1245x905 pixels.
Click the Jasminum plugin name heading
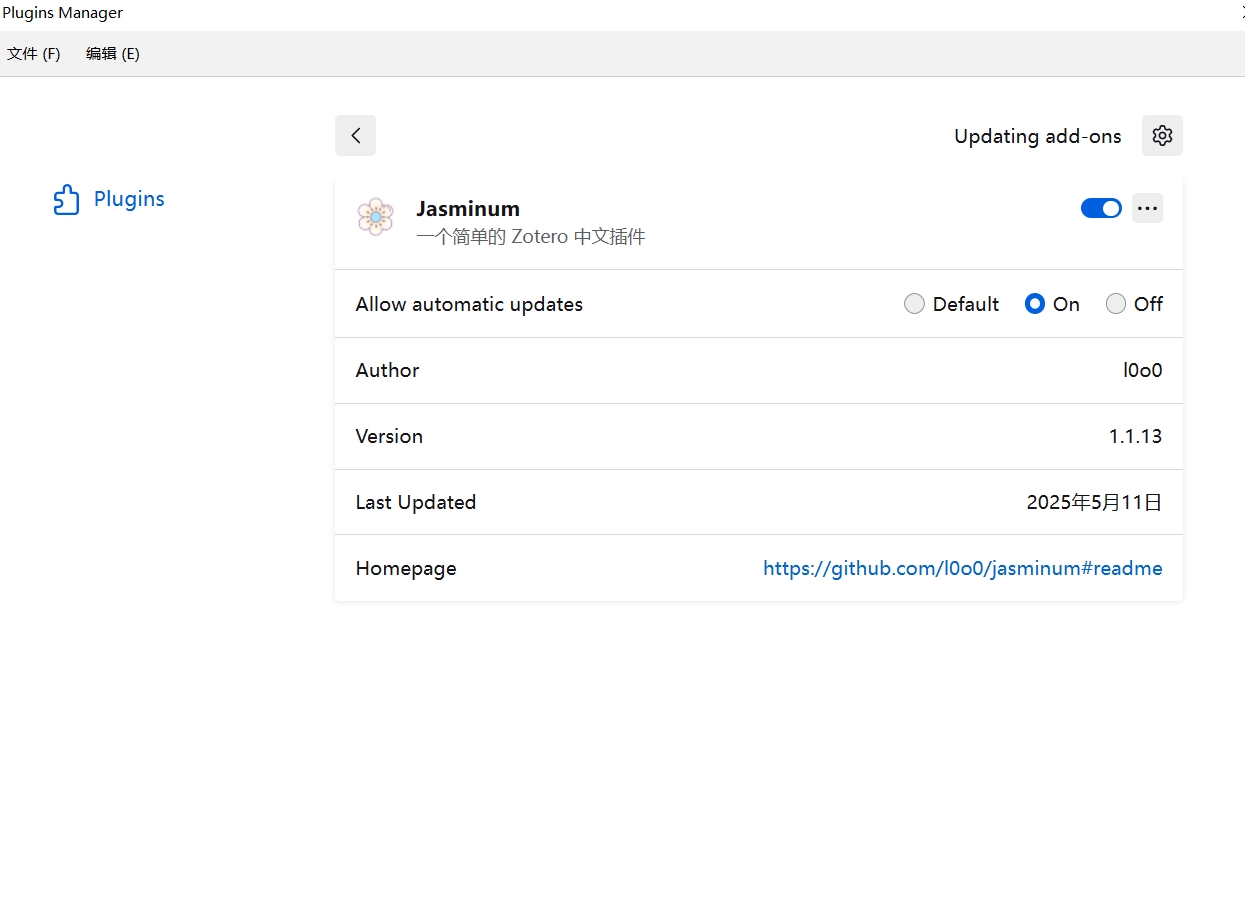click(x=468, y=209)
